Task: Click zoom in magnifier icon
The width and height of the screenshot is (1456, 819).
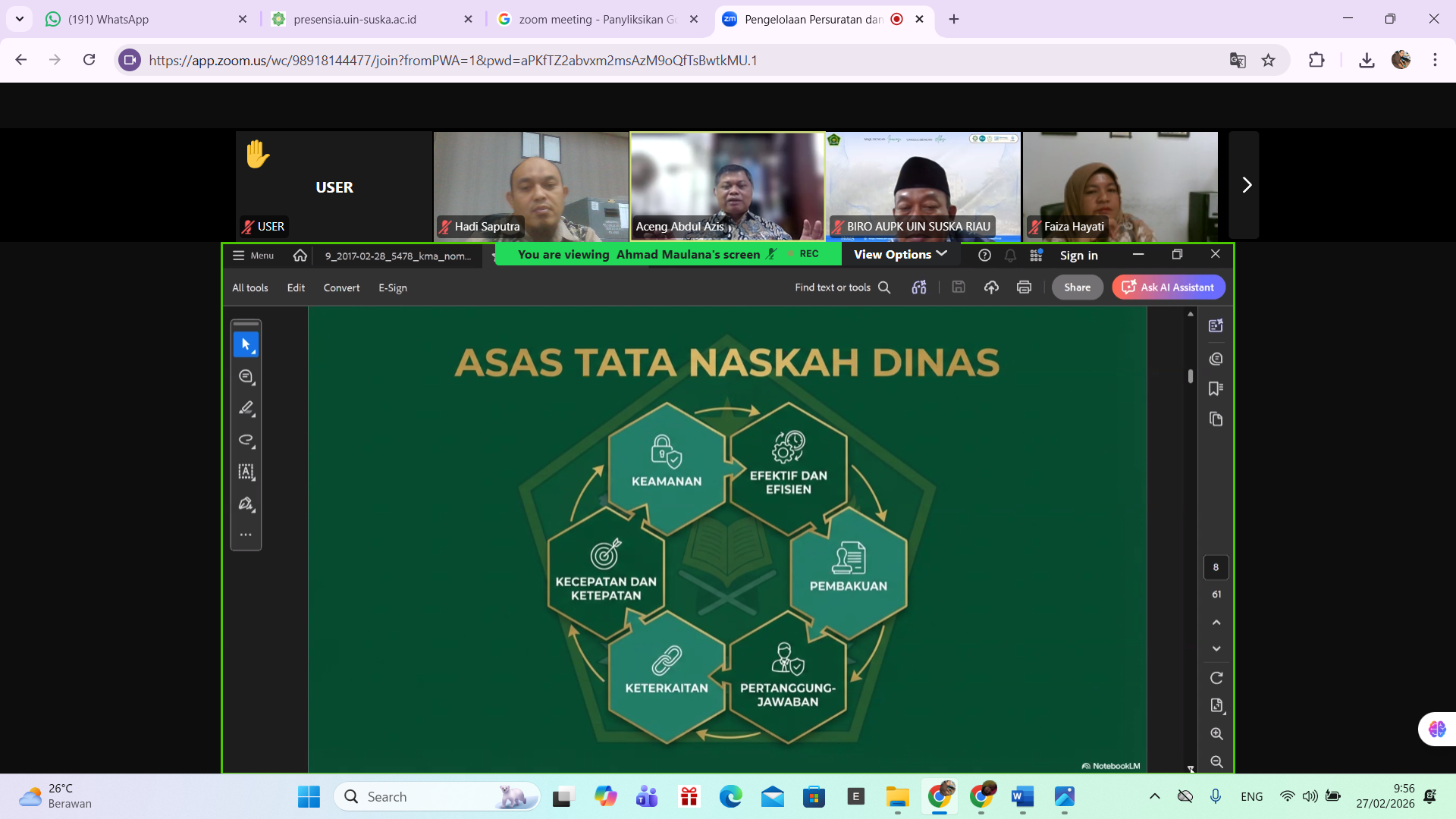Action: [x=1216, y=734]
